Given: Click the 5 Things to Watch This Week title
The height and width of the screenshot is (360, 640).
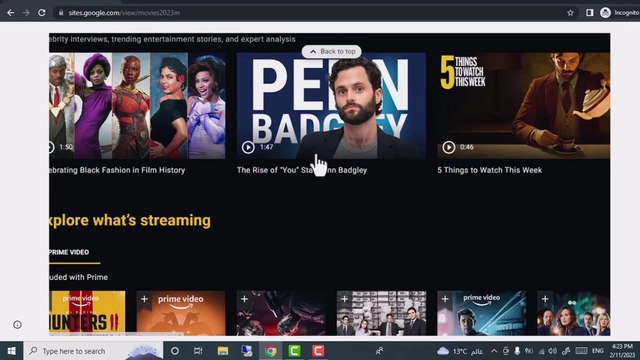Looking at the screenshot, I should tap(489, 170).
